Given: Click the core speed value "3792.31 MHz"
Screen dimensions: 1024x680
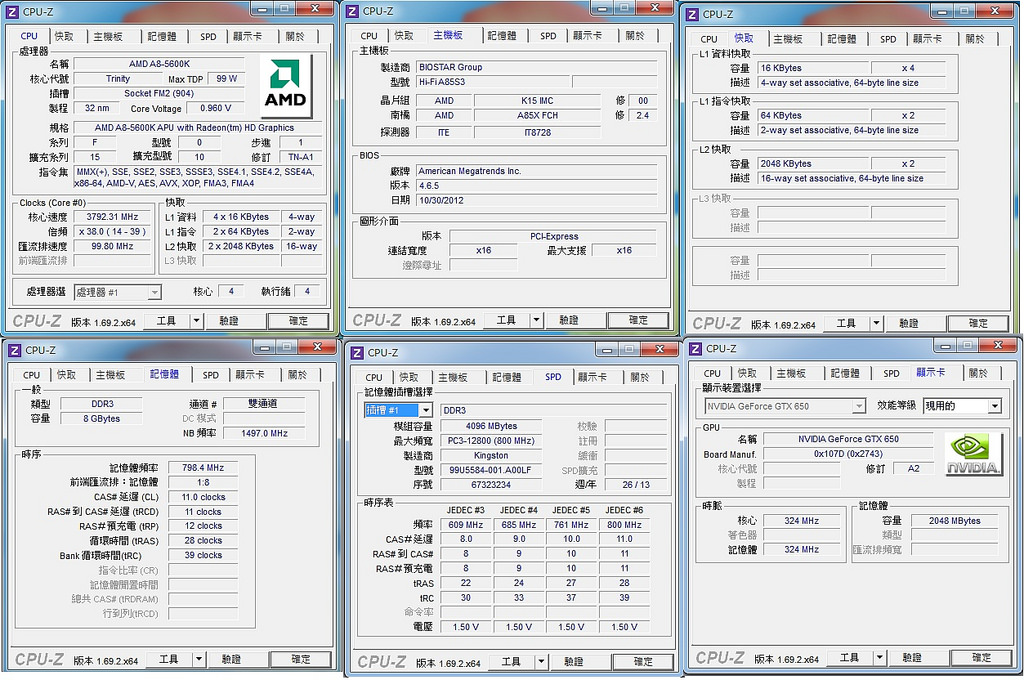Looking at the screenshot, I should coord(112,217).
